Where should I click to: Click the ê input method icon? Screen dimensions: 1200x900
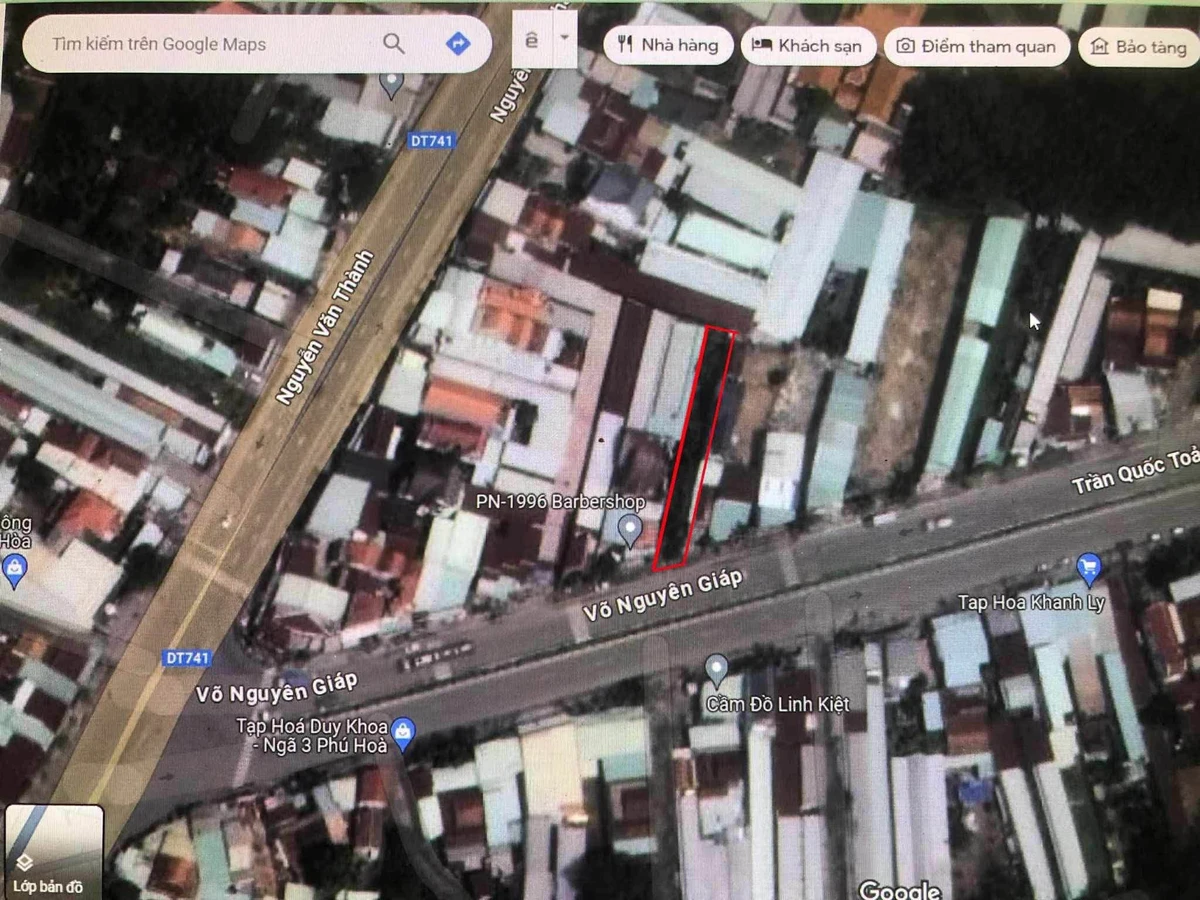click(x=531, y=39)
